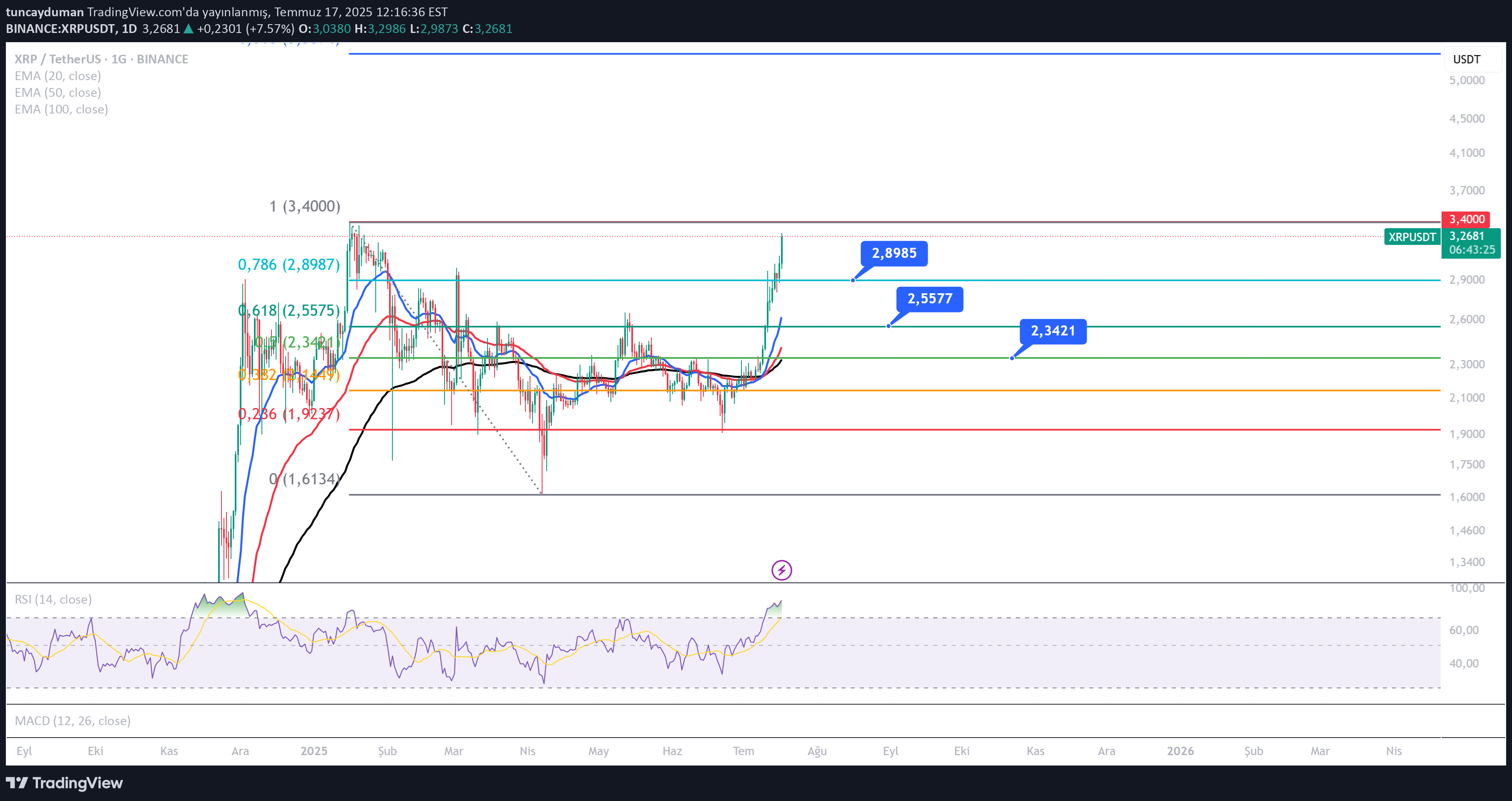Select the 2,8985 price callout label
This screenshot has height=801, width=1512.
(x=894, y=253)
